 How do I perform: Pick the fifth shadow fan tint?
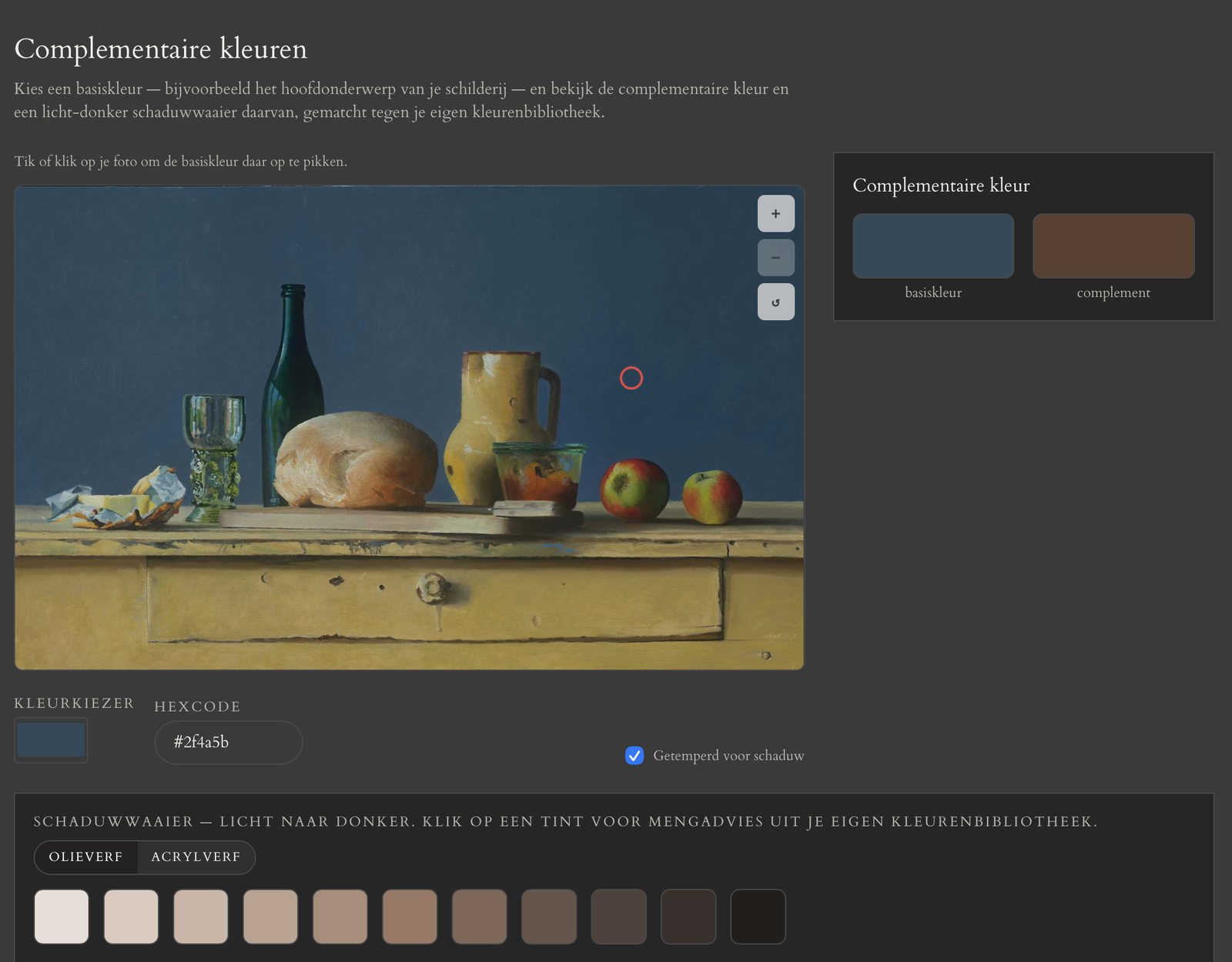click(340, 916)
